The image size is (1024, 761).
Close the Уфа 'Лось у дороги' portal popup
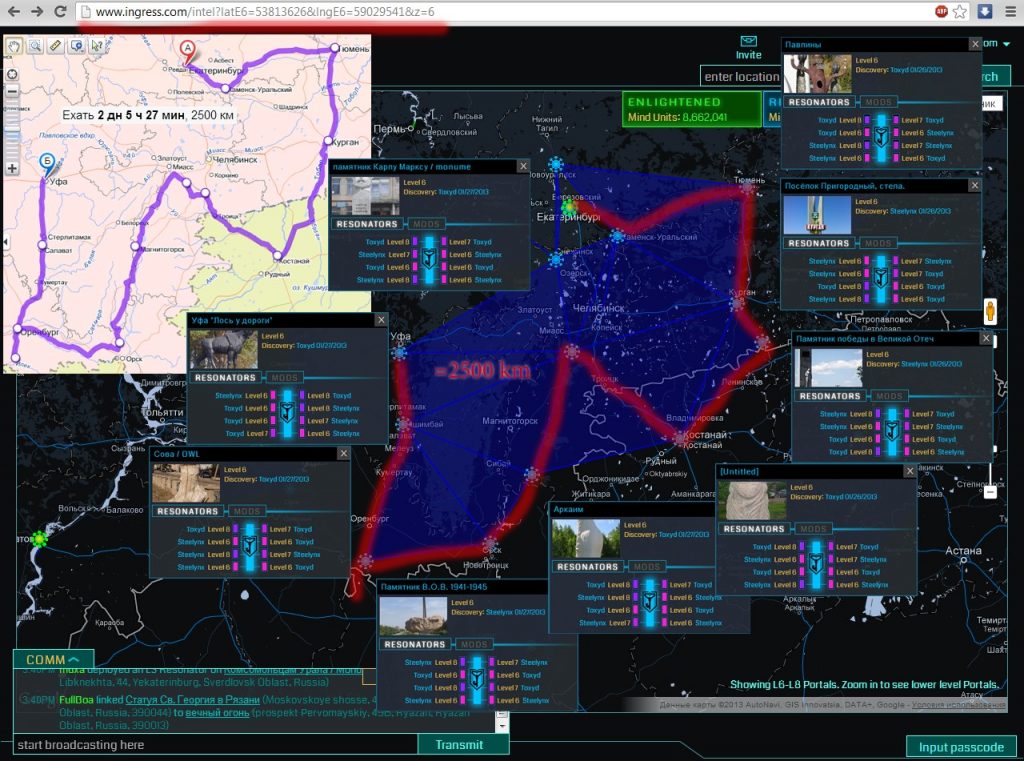pyautogui.click(x=380, y=320)
